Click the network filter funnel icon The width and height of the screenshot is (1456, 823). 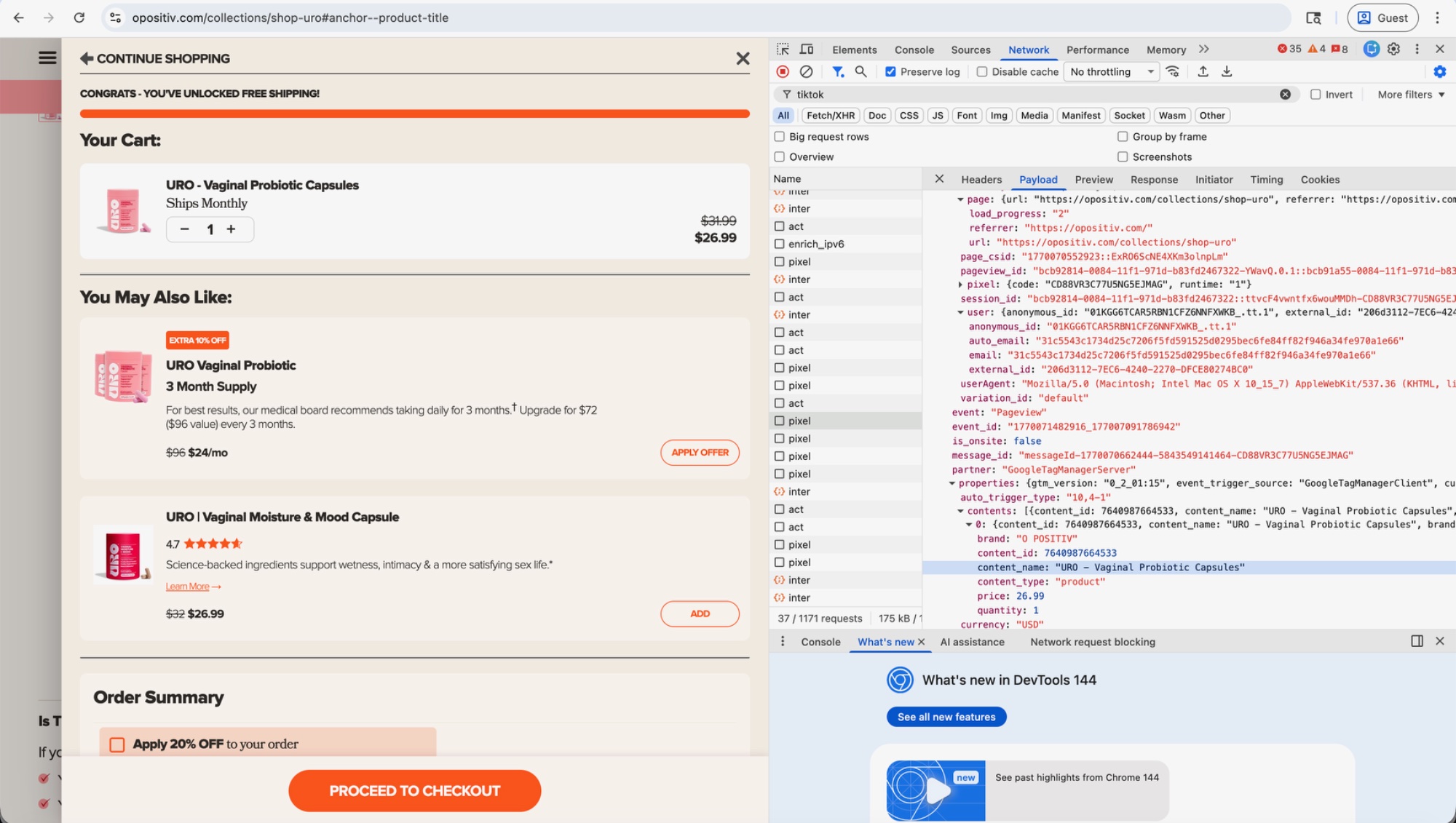tap(838, 71)
